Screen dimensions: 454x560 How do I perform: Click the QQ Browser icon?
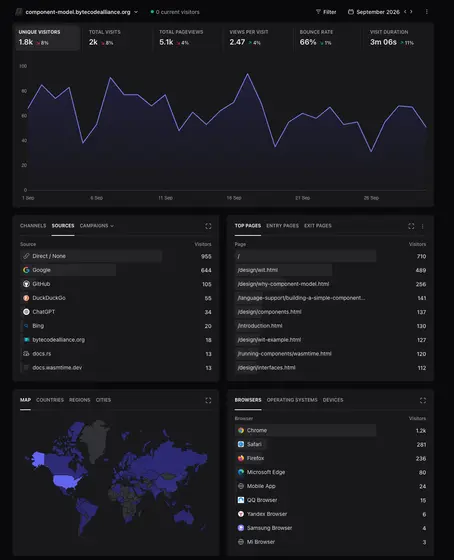click(x=241, y=500)
